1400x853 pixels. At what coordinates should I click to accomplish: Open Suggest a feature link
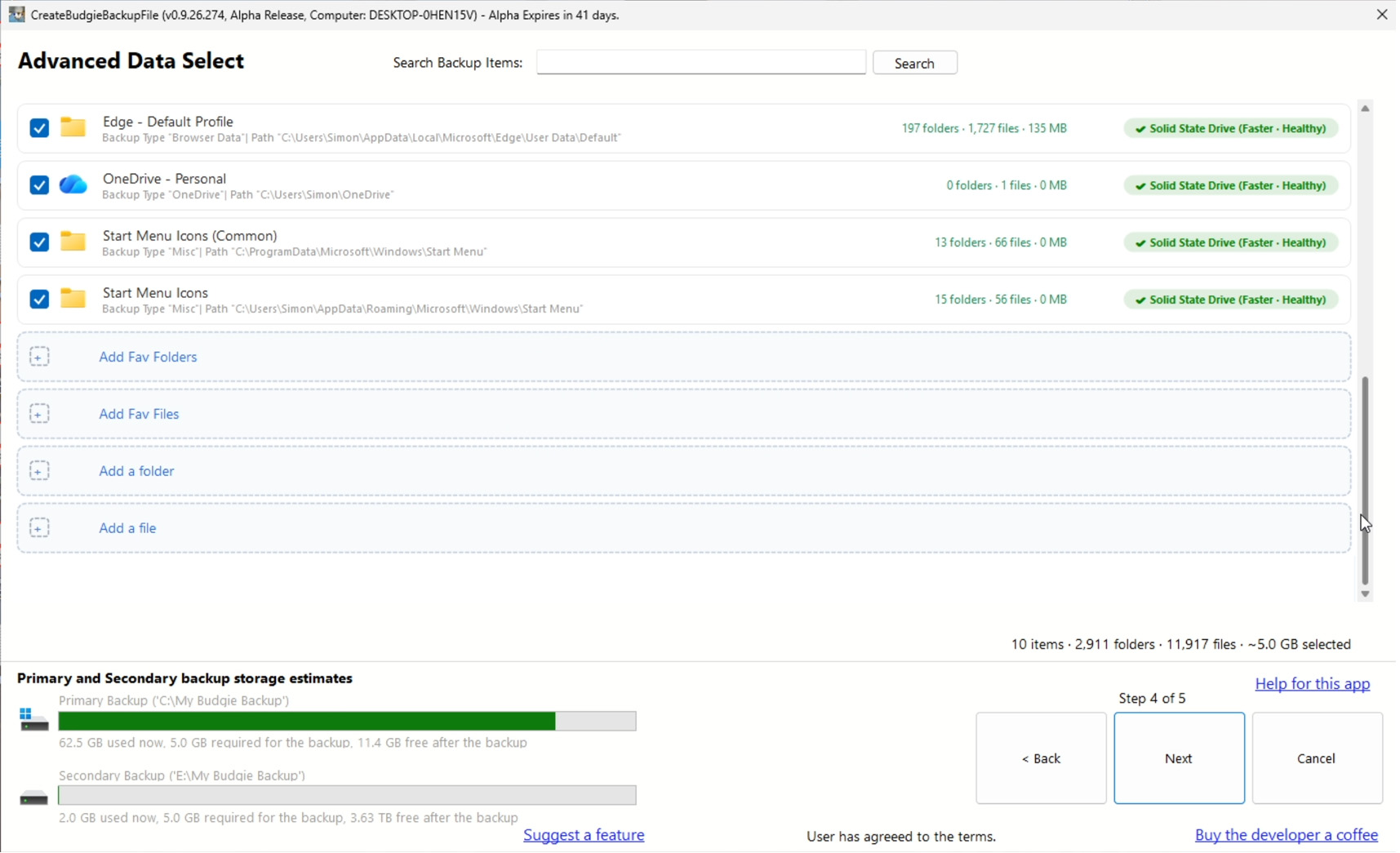pos(584,835)
